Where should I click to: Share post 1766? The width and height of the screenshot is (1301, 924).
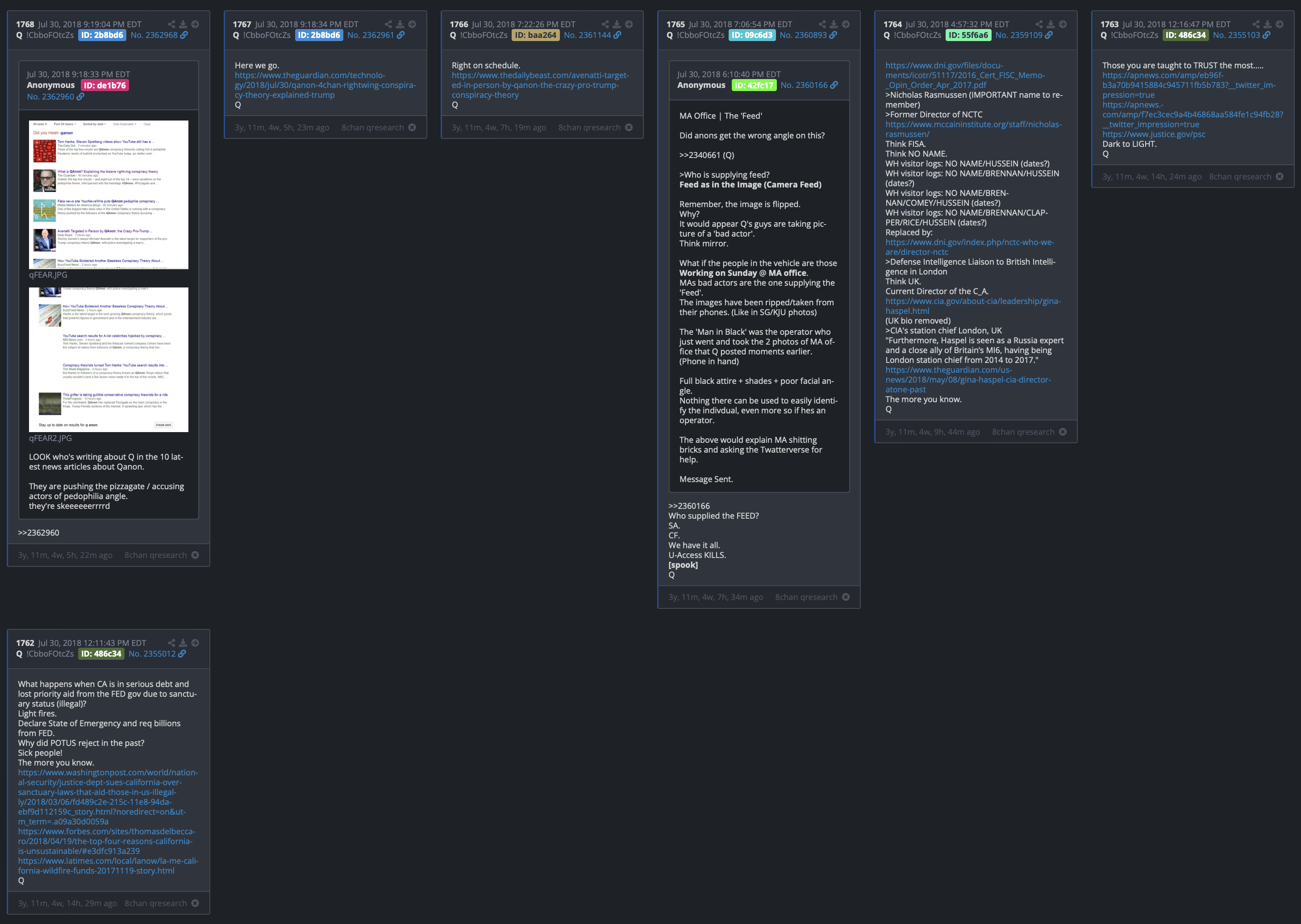pos(605,25)
